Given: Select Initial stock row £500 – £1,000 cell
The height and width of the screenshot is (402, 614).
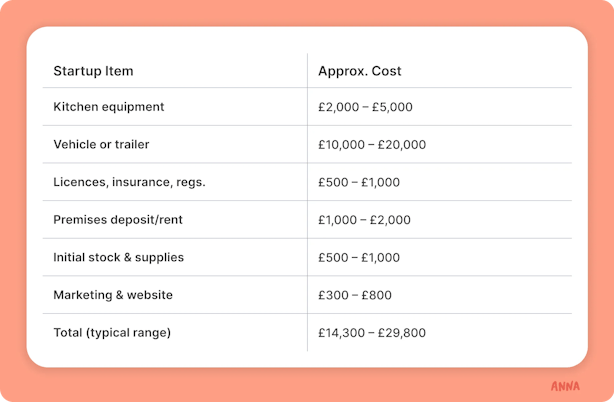Looking at the screenshot, I should 359,257.
